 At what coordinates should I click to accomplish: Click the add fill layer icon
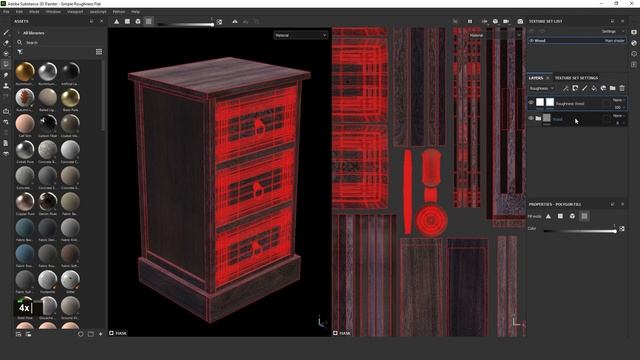(594, 88)
